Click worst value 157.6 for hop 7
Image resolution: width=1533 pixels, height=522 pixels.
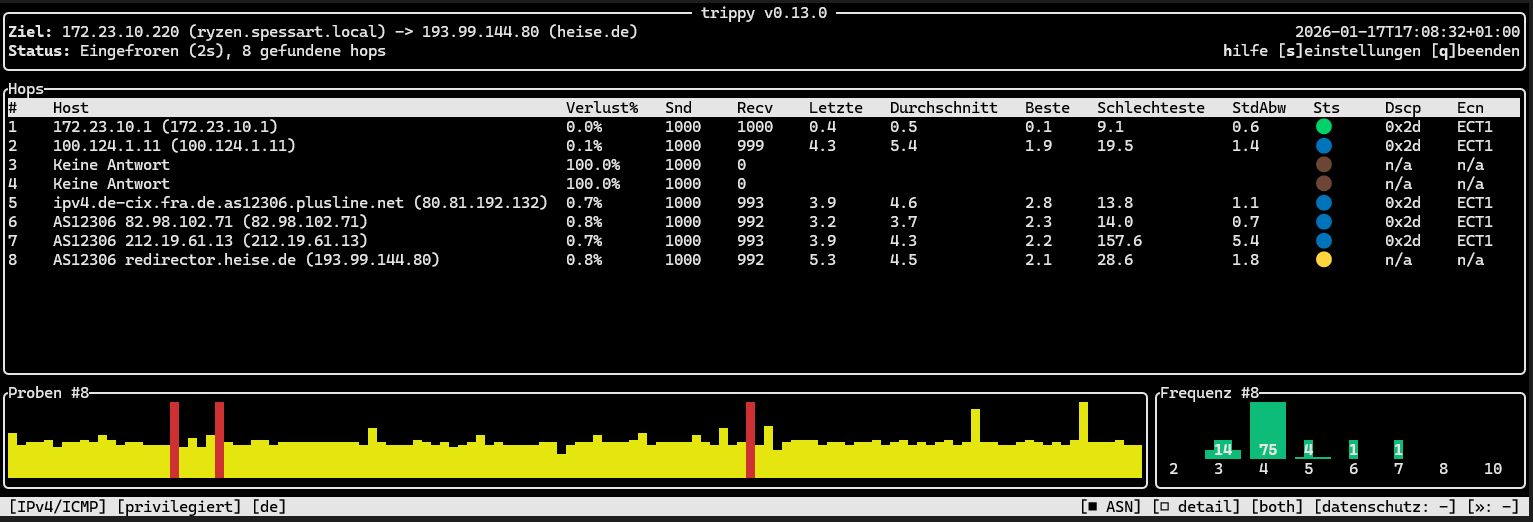[1119, 241]
